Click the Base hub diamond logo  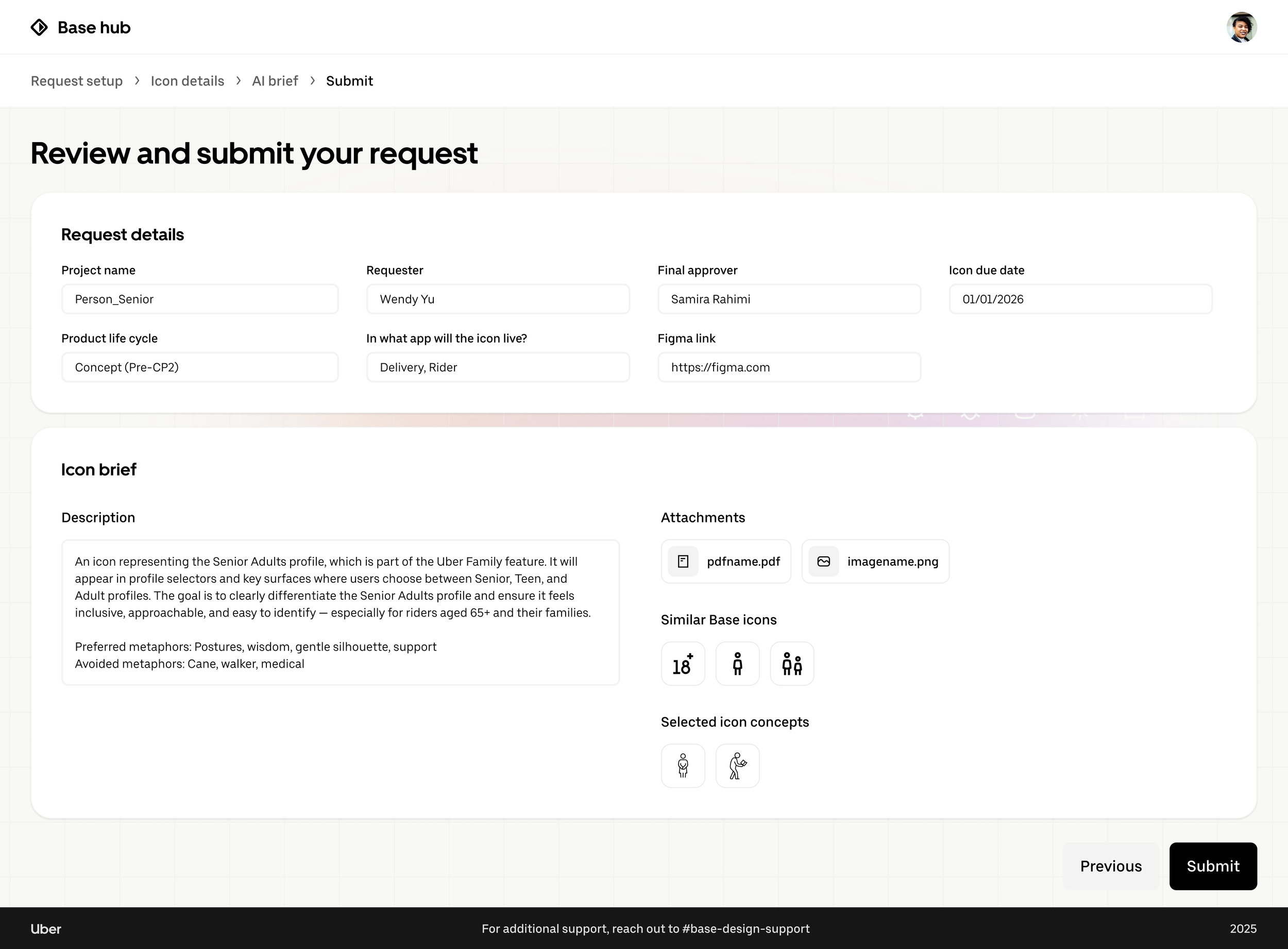click(39, 28)
